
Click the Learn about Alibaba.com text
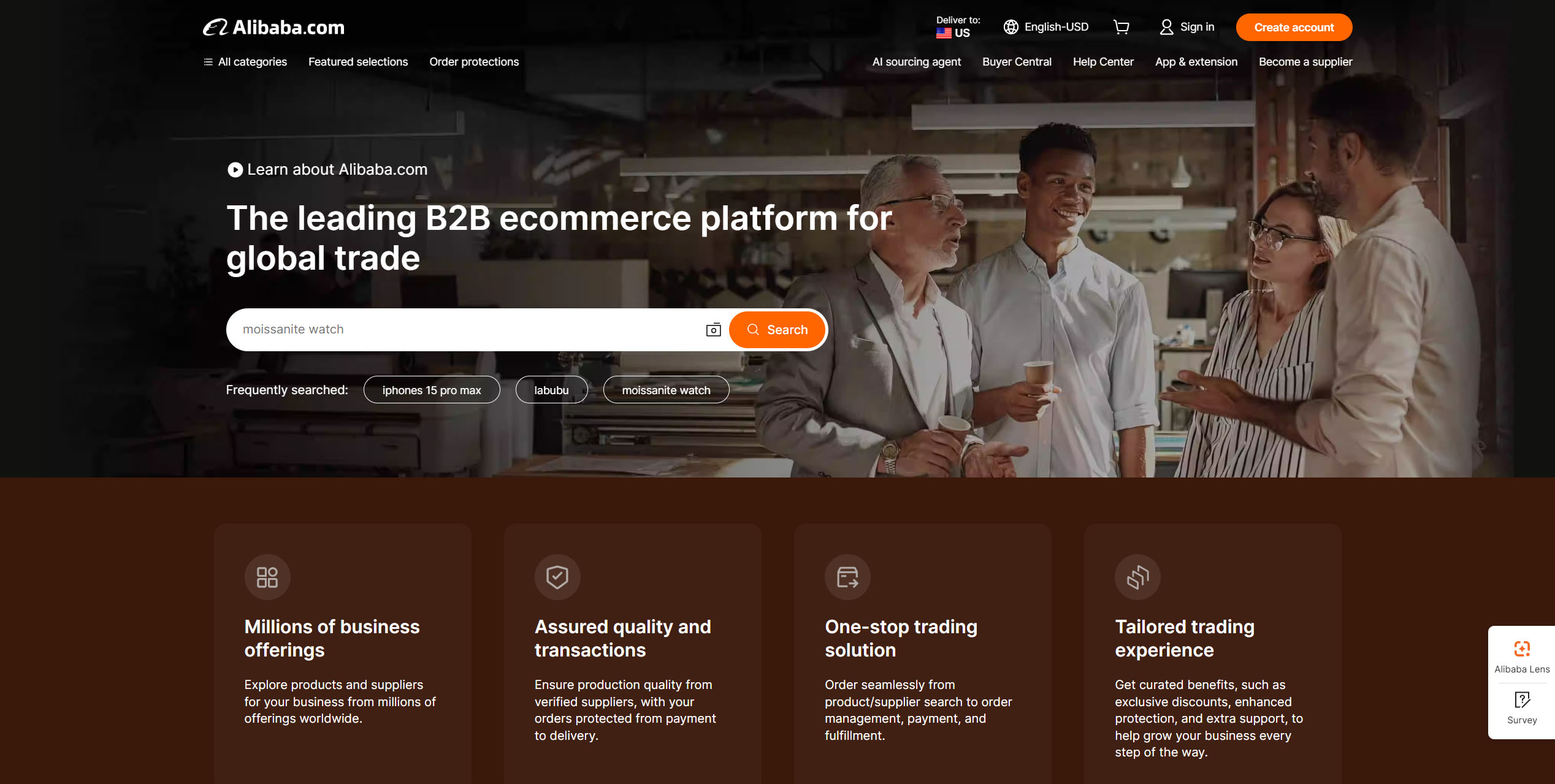pos(337,170)
